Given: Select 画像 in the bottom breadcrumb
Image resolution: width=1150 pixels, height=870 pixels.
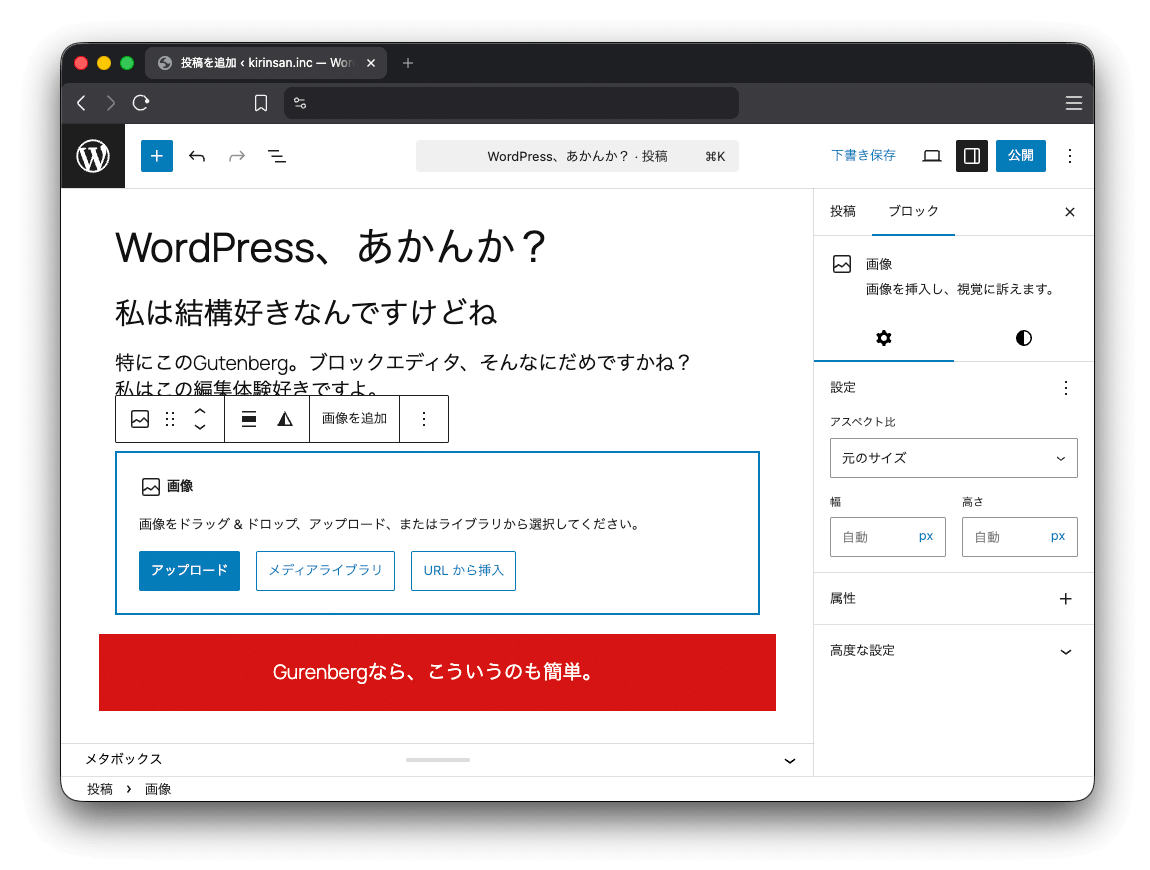Looking at the screenshot, I should [x=158, y=789].
